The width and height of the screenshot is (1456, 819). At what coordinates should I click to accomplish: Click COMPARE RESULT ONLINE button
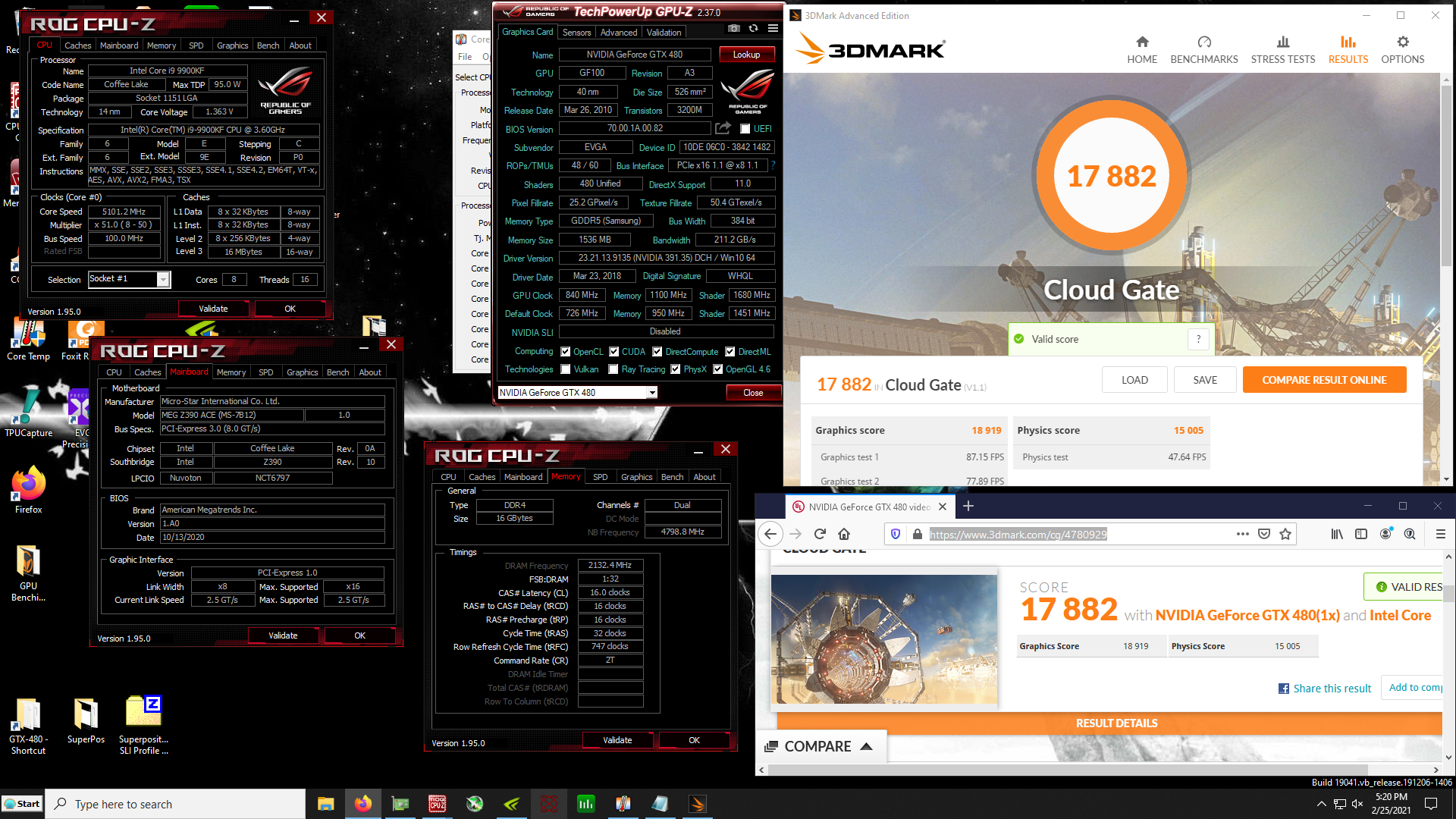[x=1324, y=380]
